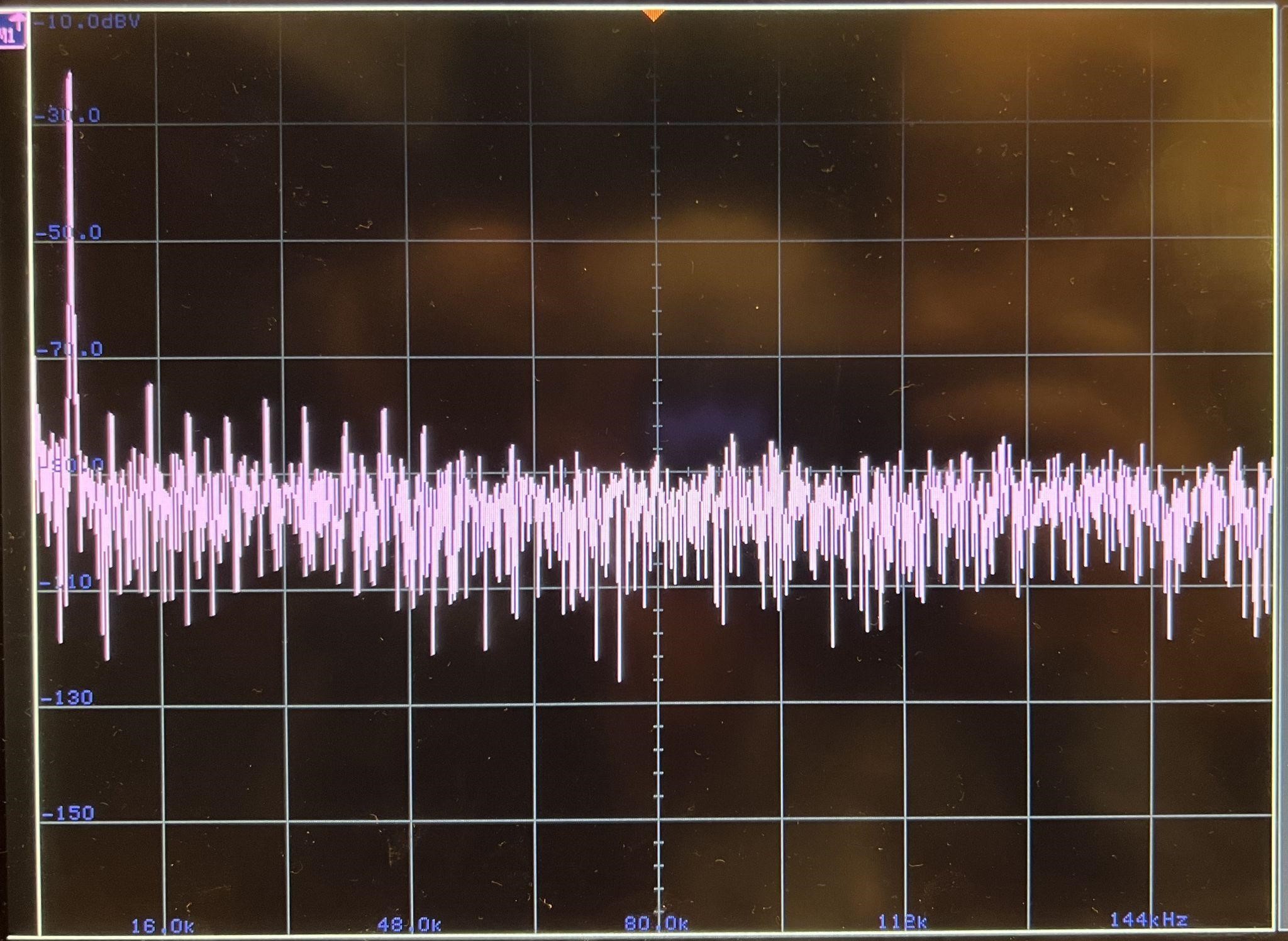Click the 48.0k frequency axis label

coord(409,925)
